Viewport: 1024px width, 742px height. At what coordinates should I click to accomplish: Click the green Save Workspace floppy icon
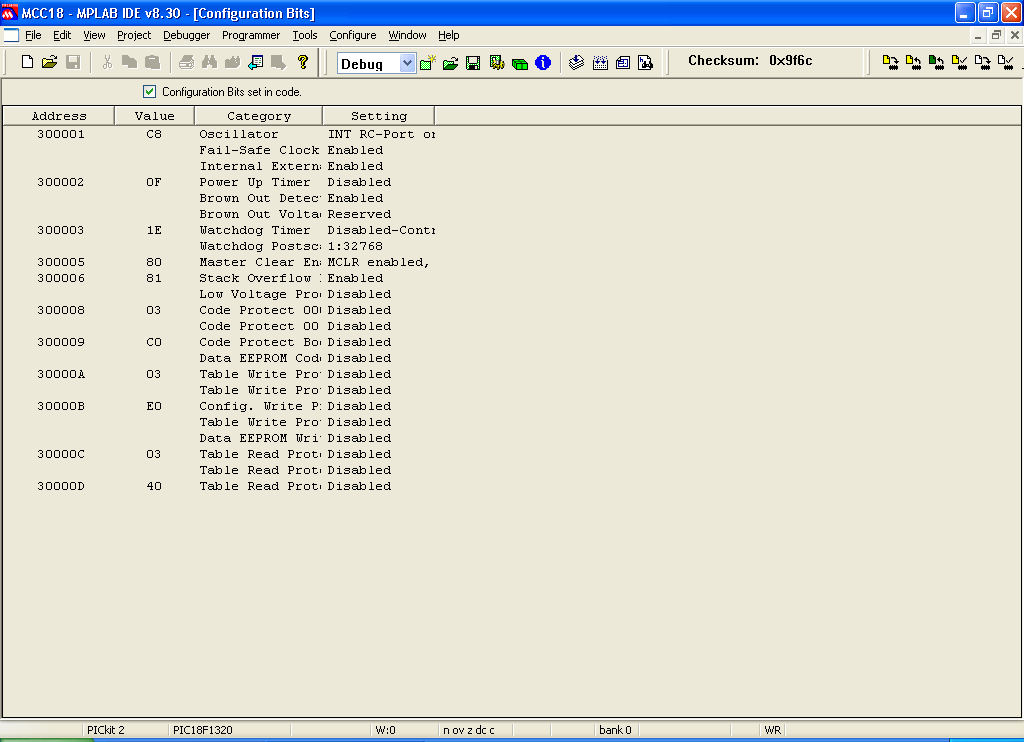coord(473,63)
